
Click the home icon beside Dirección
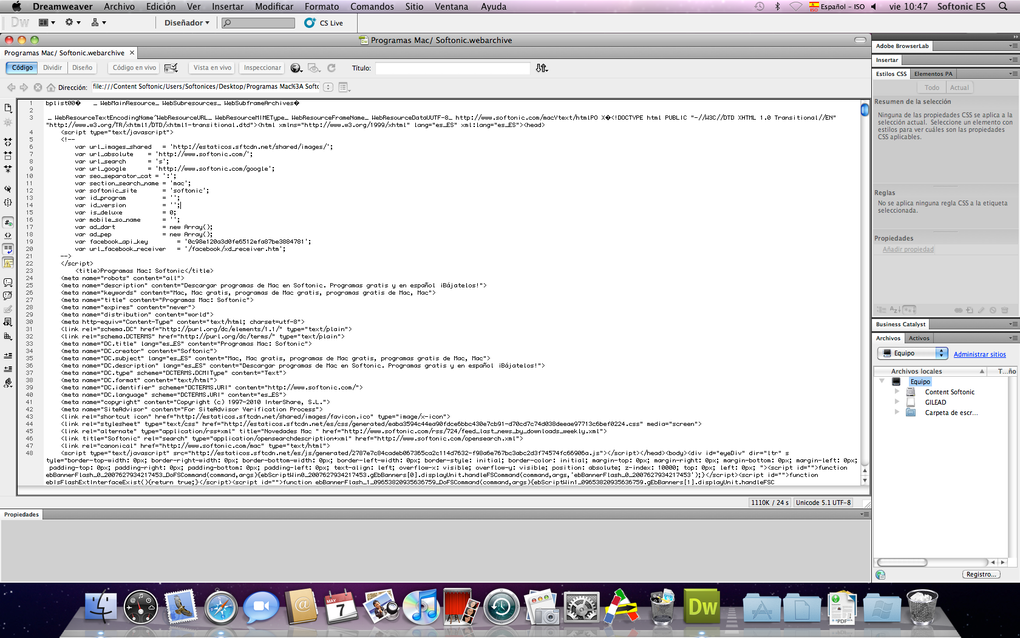coord(51,87)
